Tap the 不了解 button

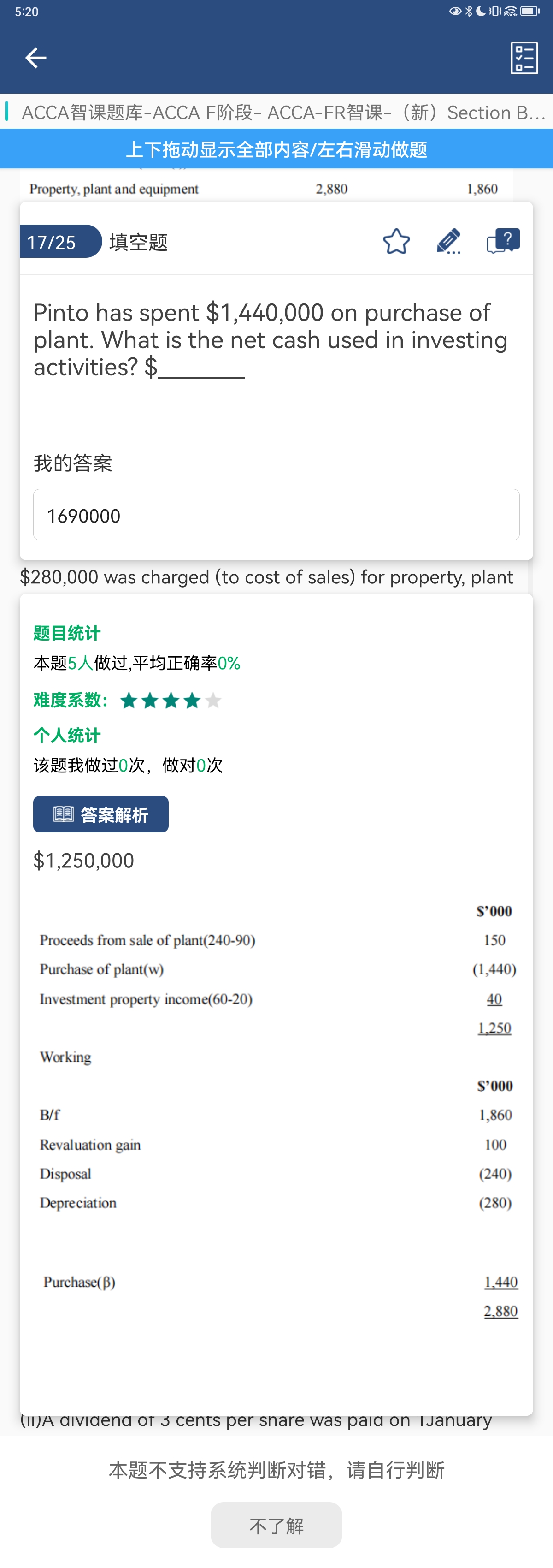pos(276,1525)
